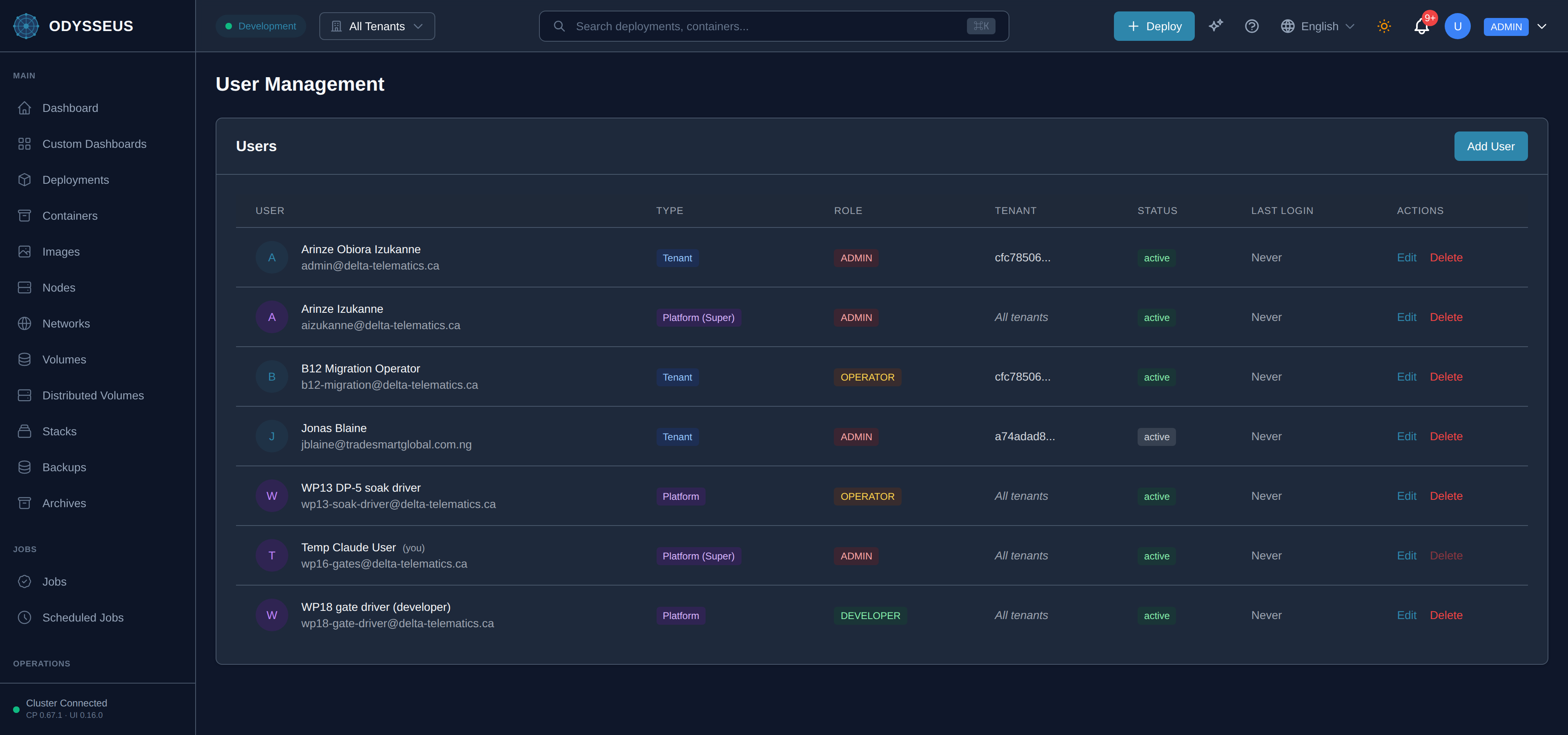Click the Add User button
Viewport: 1568px width, 735px height.
point(1490,146)
